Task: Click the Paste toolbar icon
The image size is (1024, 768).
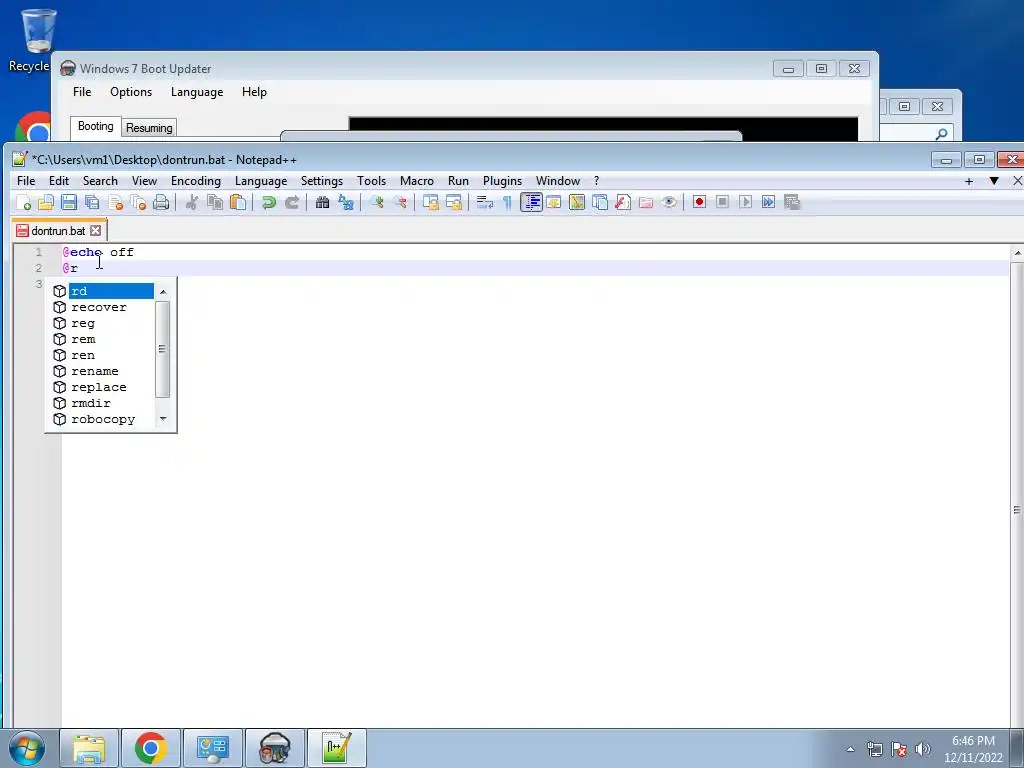Action: point(238,202)
